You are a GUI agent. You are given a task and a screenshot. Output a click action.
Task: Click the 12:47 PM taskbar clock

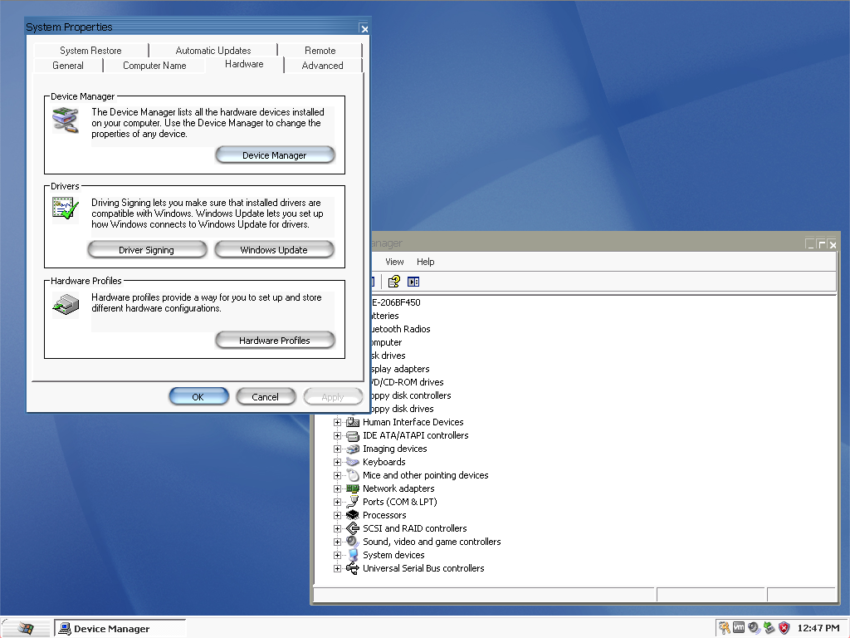818,628
